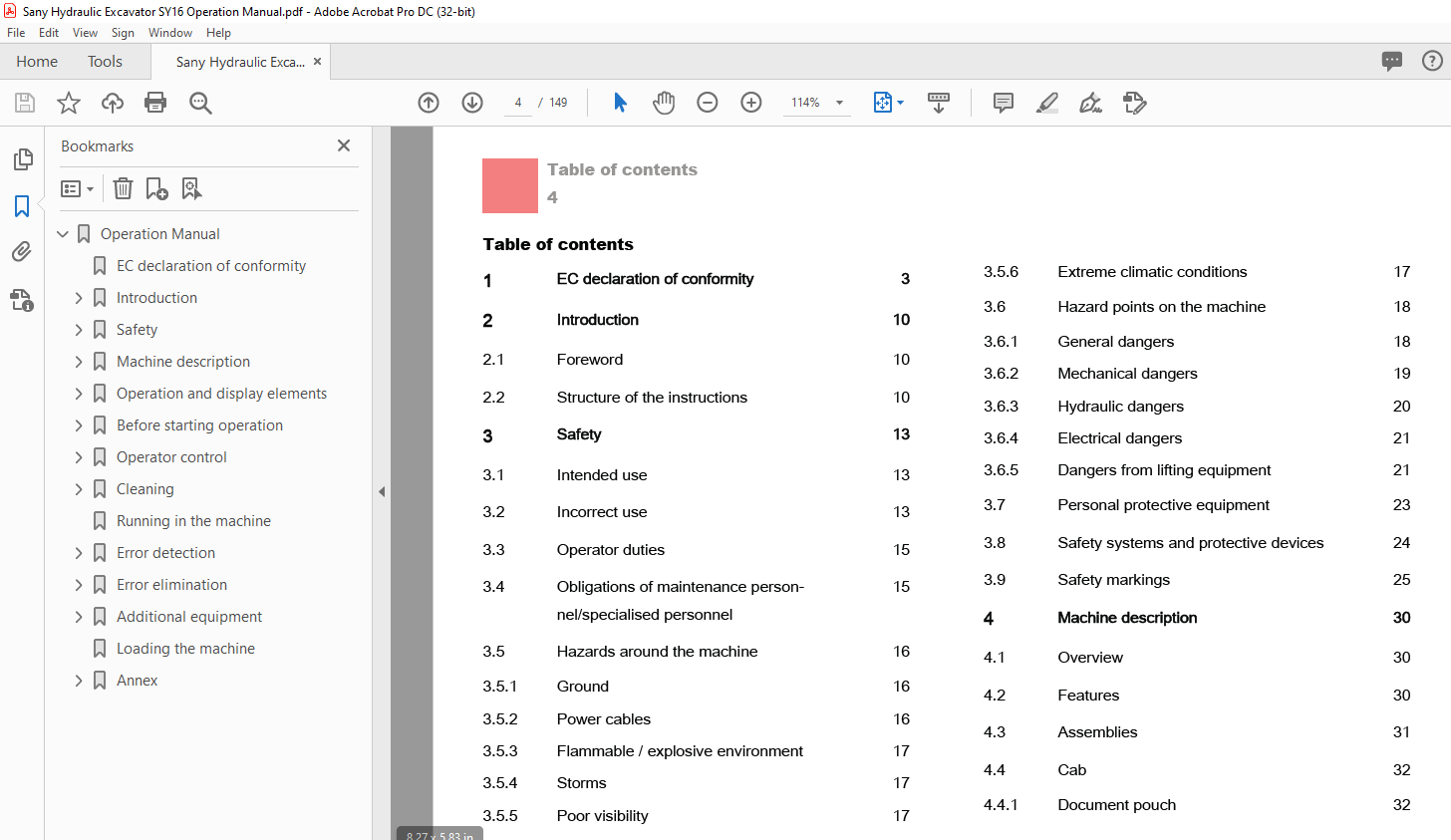Add a new bookmark icon
The height and width of the screenshot is (840, 1451).
(x=156, y=188)
